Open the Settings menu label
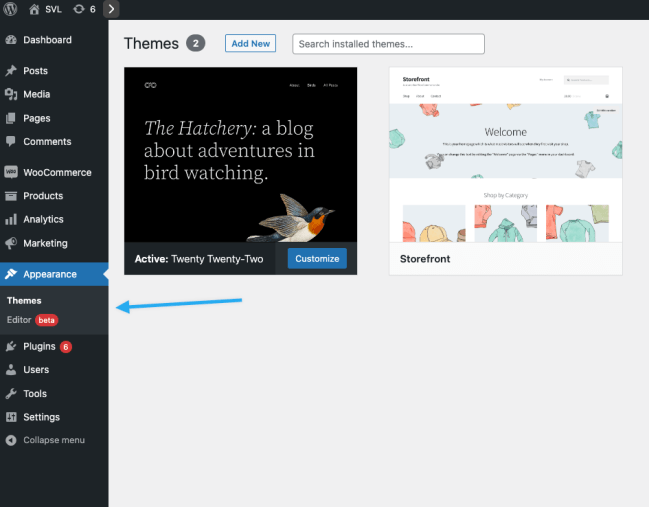This screenshot has width=649, height=507. (x=41, y=417)
